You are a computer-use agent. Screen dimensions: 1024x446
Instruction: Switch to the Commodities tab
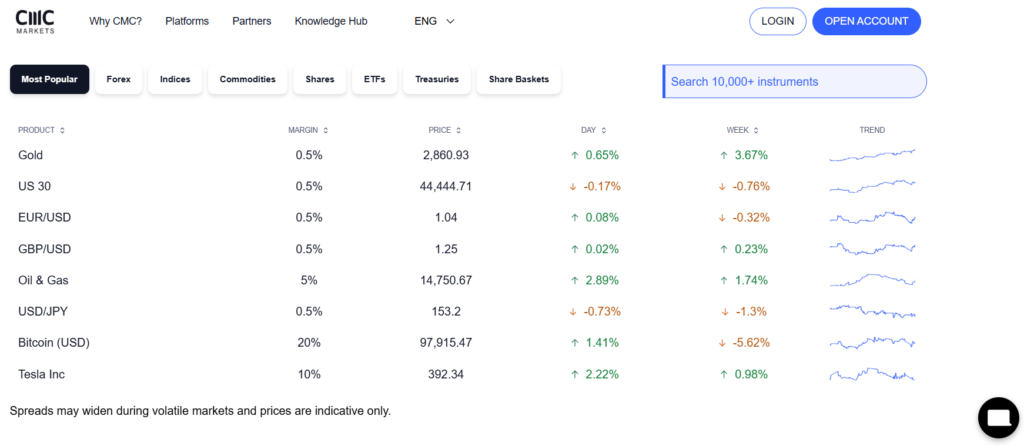248,79
